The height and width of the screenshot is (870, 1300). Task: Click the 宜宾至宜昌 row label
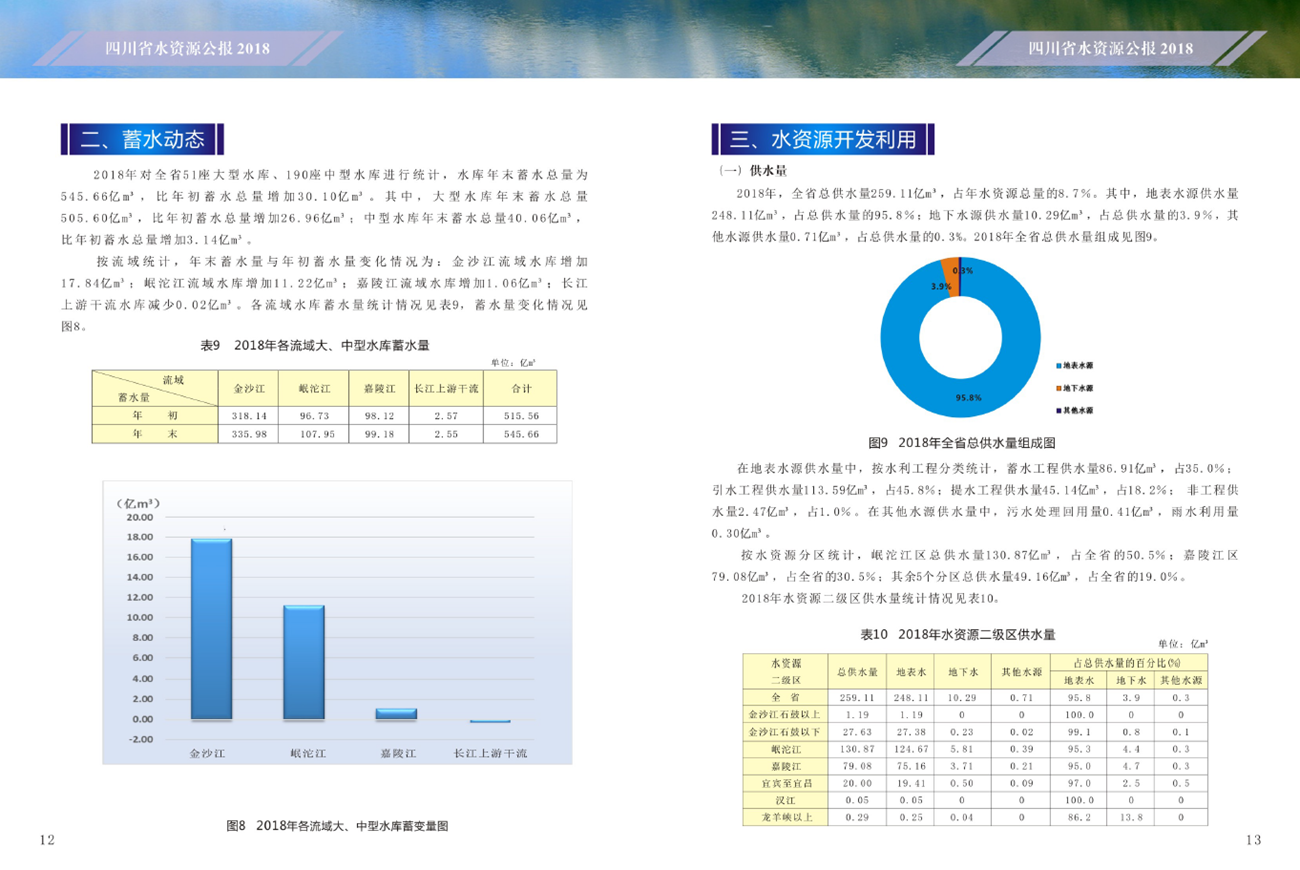point(785,783)
